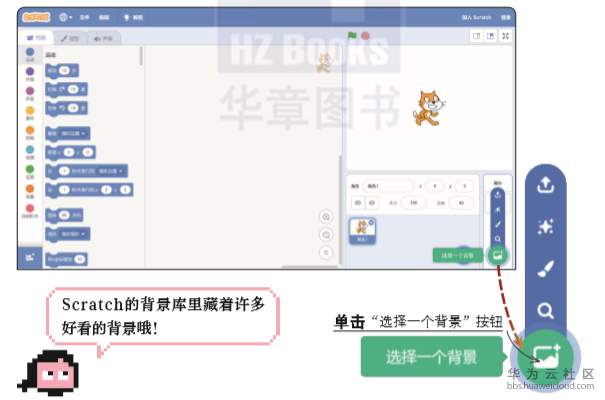605x400 pixels.
Task: Click the enlarged surprise sparkle icon
Action: tap(546, 227)
